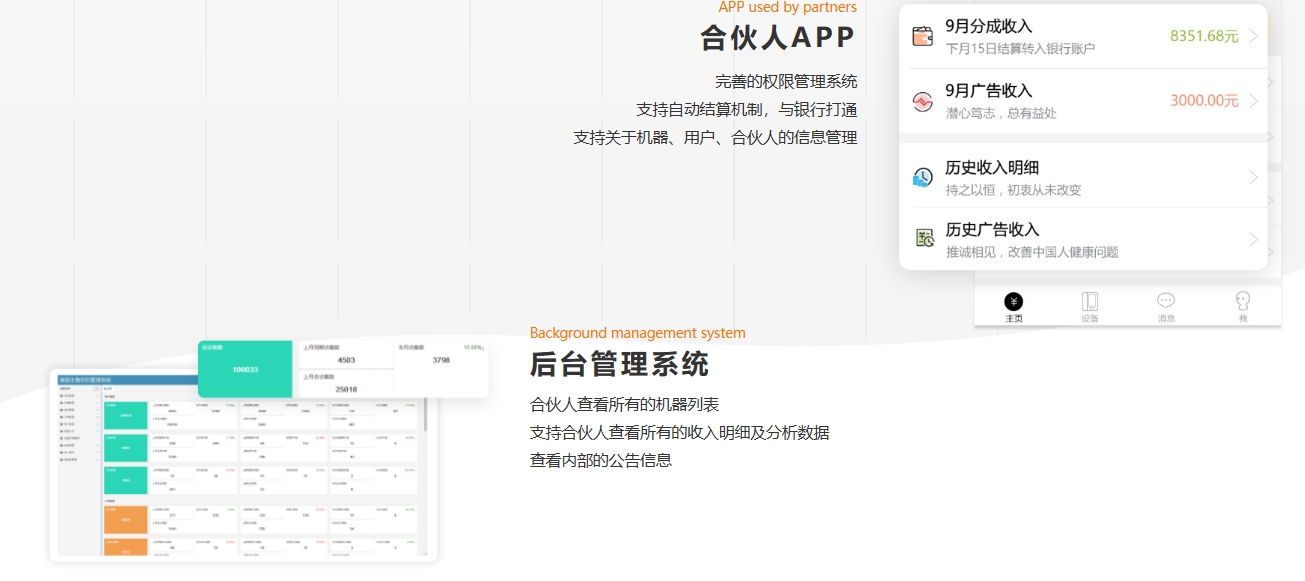Viewport: 1305px width, 581px height.
Task: Click the orange APP used by partners label
Action: [788, 7]
